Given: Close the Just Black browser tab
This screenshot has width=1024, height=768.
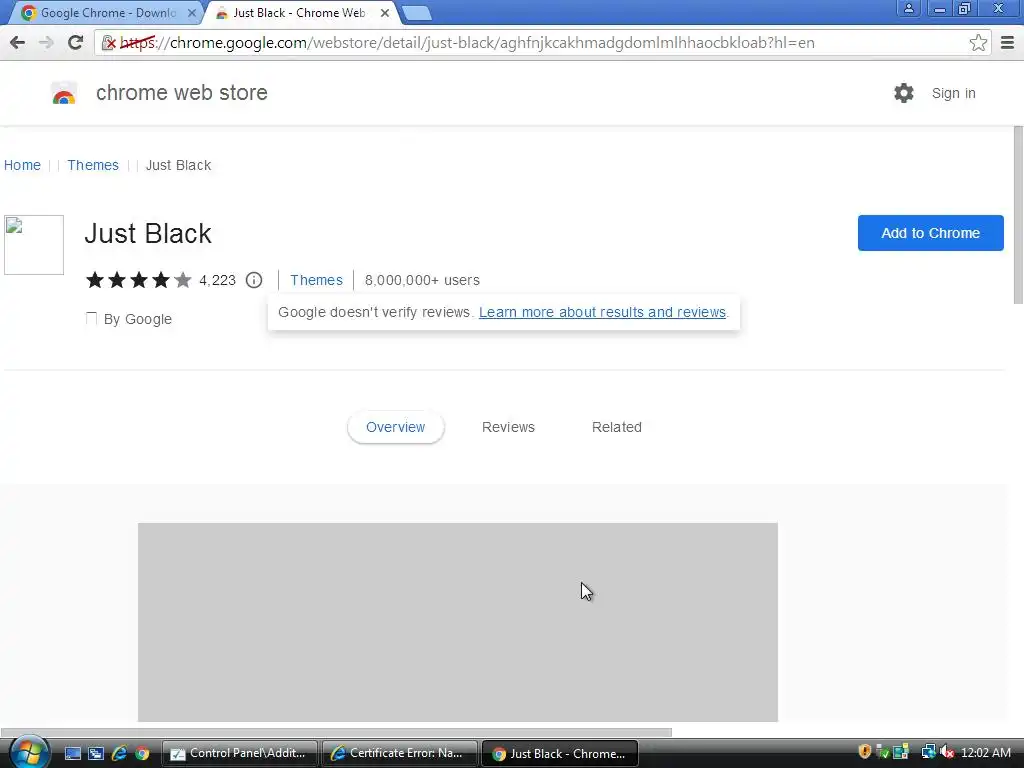Looking at the screenshot, I should coord(385,12).
